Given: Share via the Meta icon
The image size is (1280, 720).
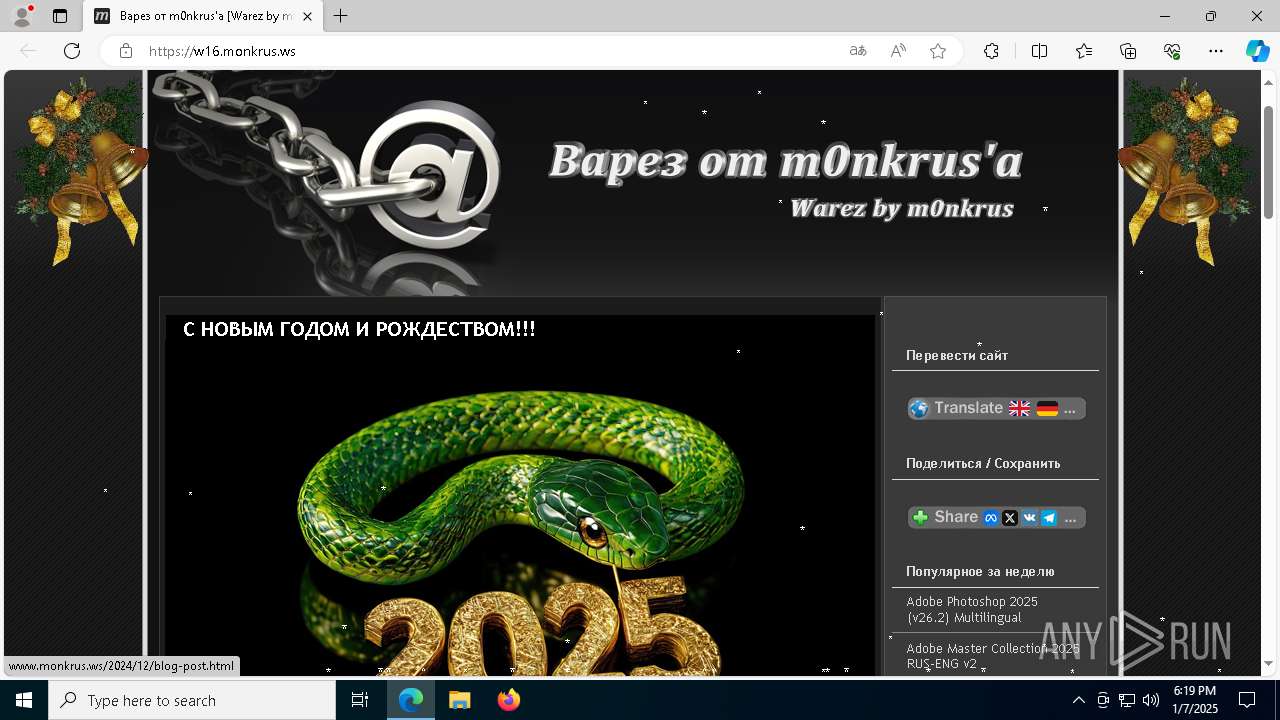Looking at the screenshot, I should (x=991, y=518).
